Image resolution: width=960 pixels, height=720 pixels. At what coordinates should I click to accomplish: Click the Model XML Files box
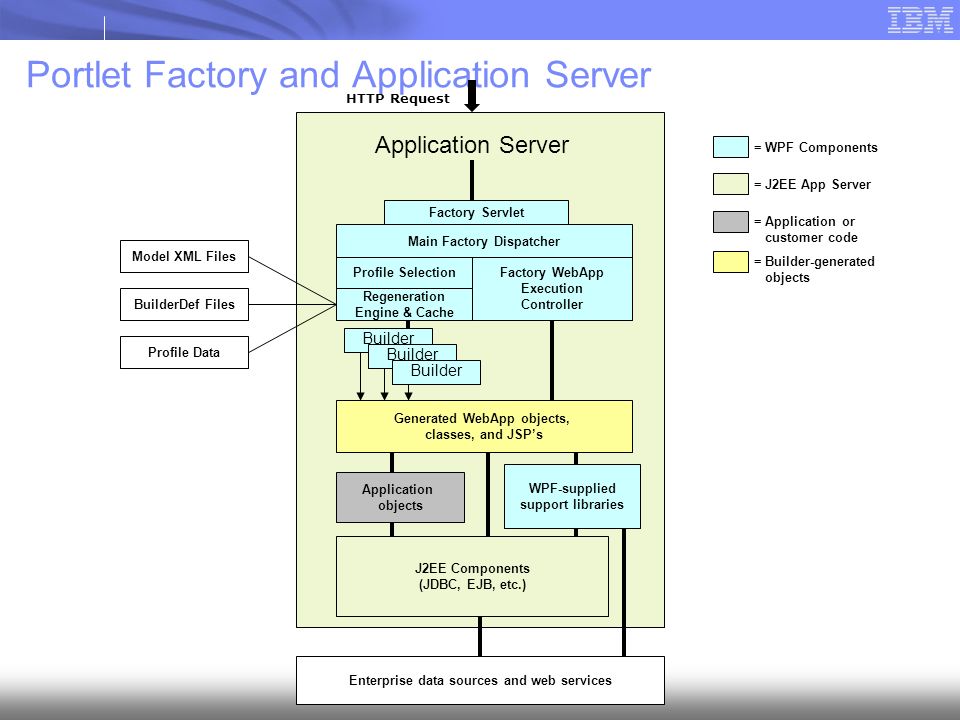click(x=184, y=257)
